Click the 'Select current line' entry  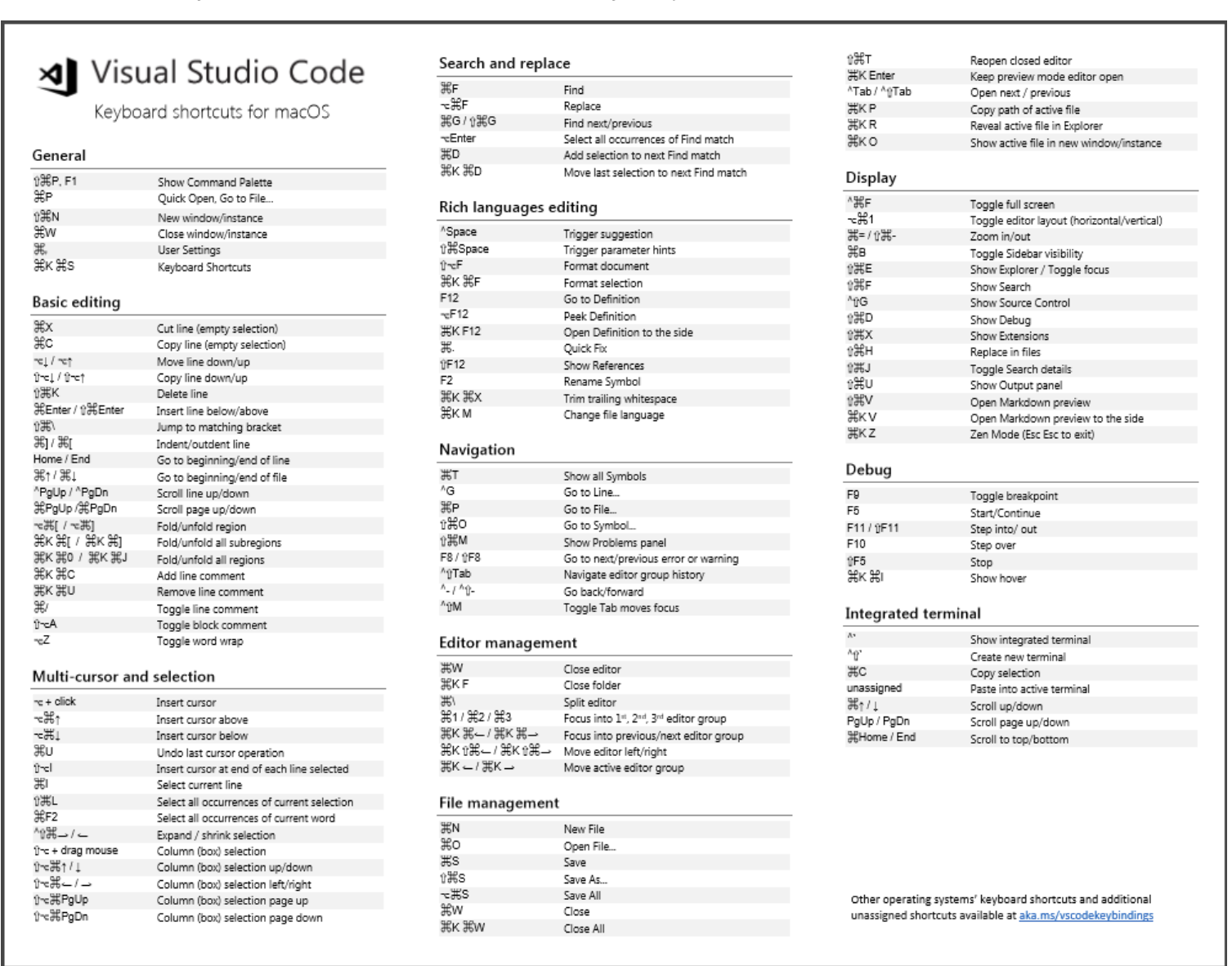pos(199,785)
